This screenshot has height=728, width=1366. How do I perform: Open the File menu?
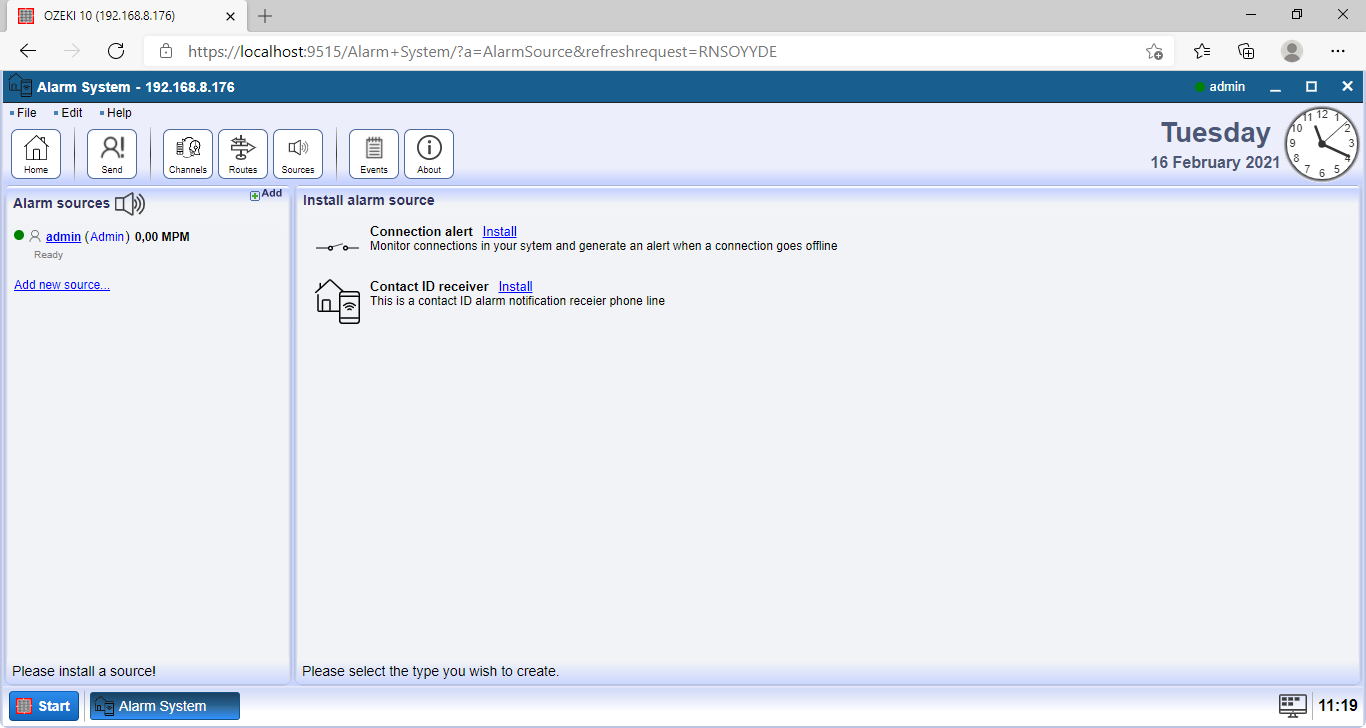tap(26, 113)
